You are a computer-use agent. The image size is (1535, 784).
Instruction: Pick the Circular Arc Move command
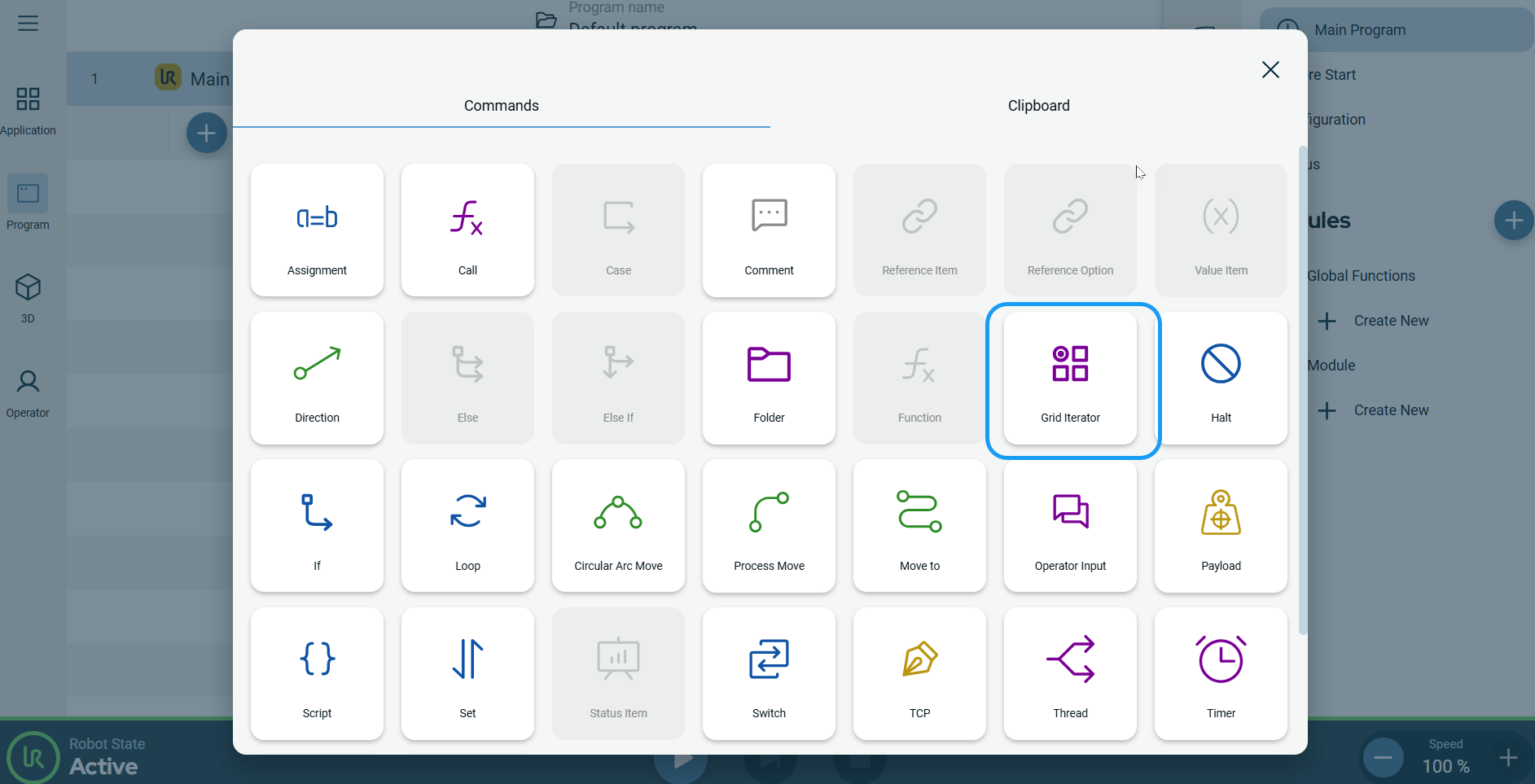click(618, 526)
